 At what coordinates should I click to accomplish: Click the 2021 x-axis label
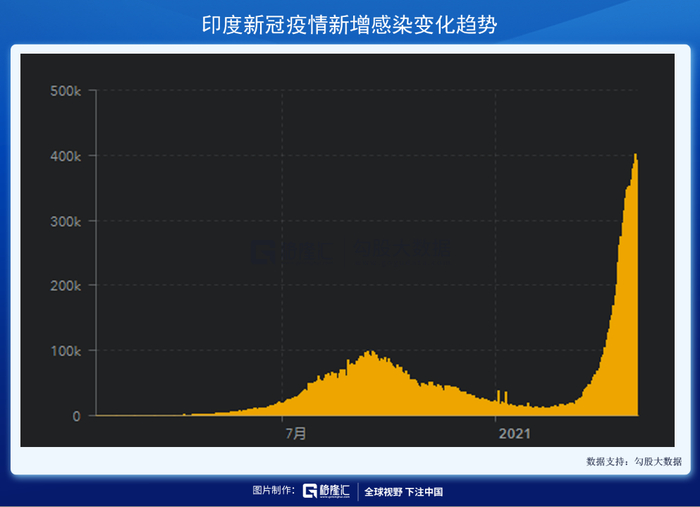[x=514, y=433]
